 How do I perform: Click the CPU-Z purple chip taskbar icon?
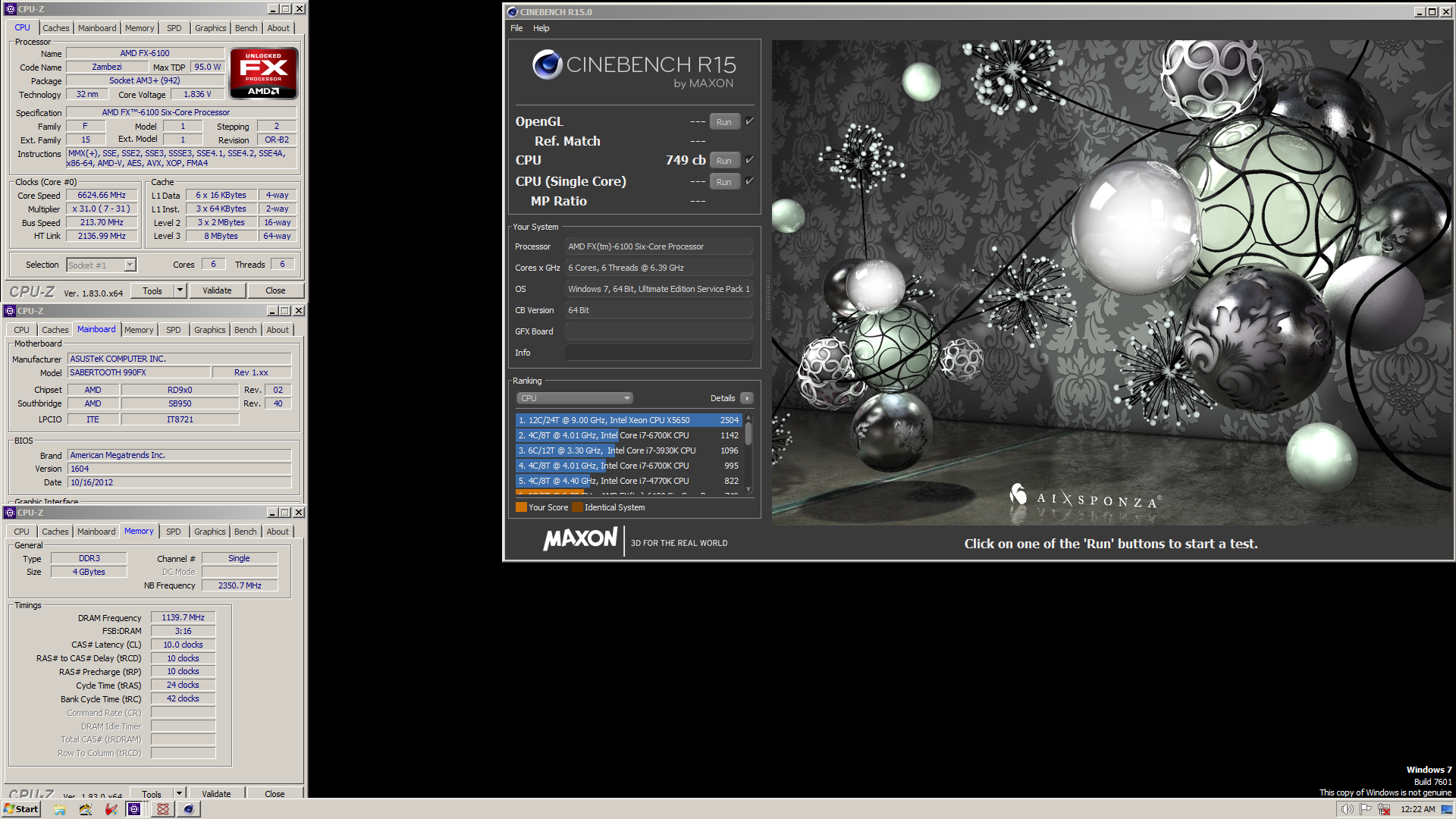click(x=134, y=809)
